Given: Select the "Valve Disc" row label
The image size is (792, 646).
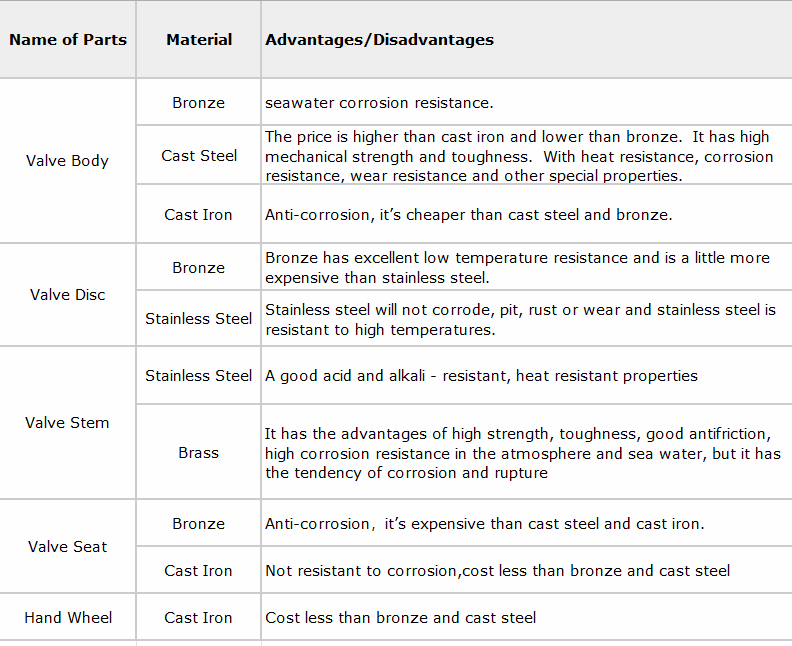Looking at the screenshot, I should pyautogui.click(x=67, y=295).
